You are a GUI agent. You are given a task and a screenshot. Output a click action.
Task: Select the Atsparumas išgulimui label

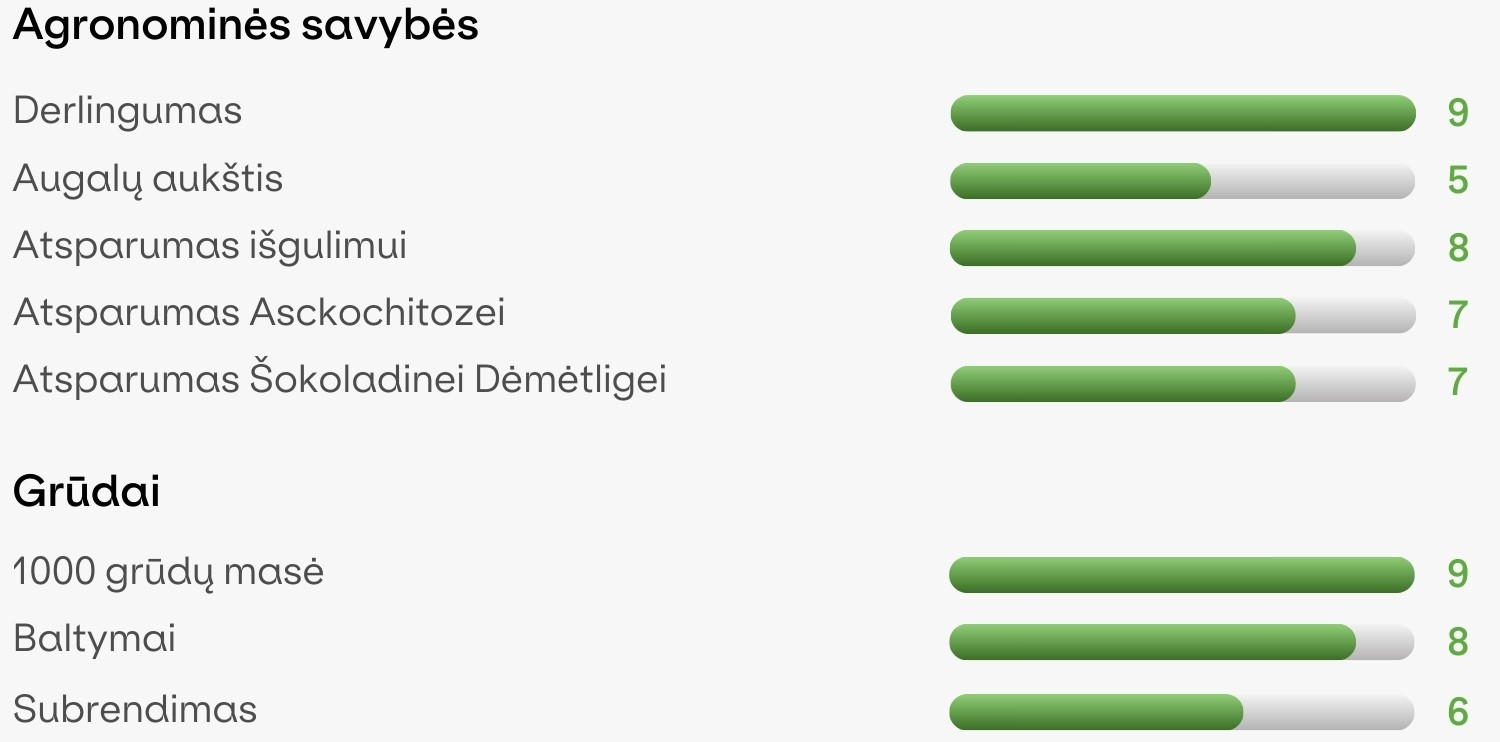210,247
